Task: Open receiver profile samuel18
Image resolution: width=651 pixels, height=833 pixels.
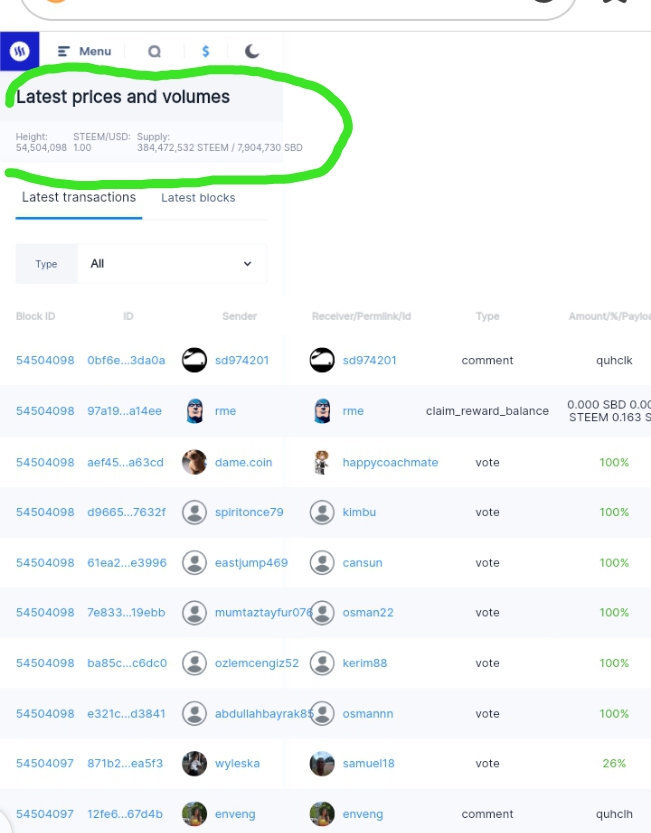Action: click(x=368, y=763)
